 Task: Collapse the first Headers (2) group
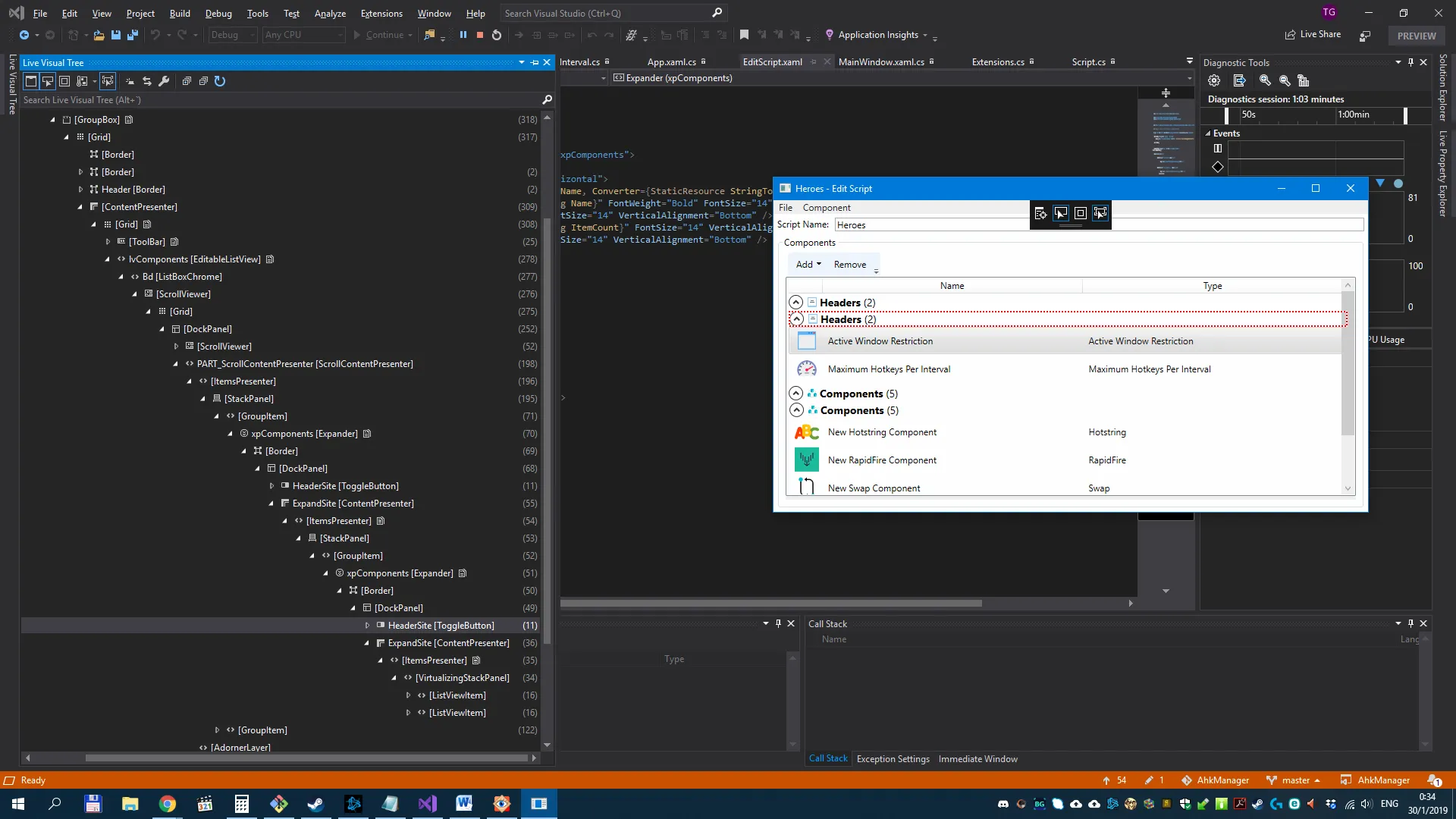pos(796,303)
